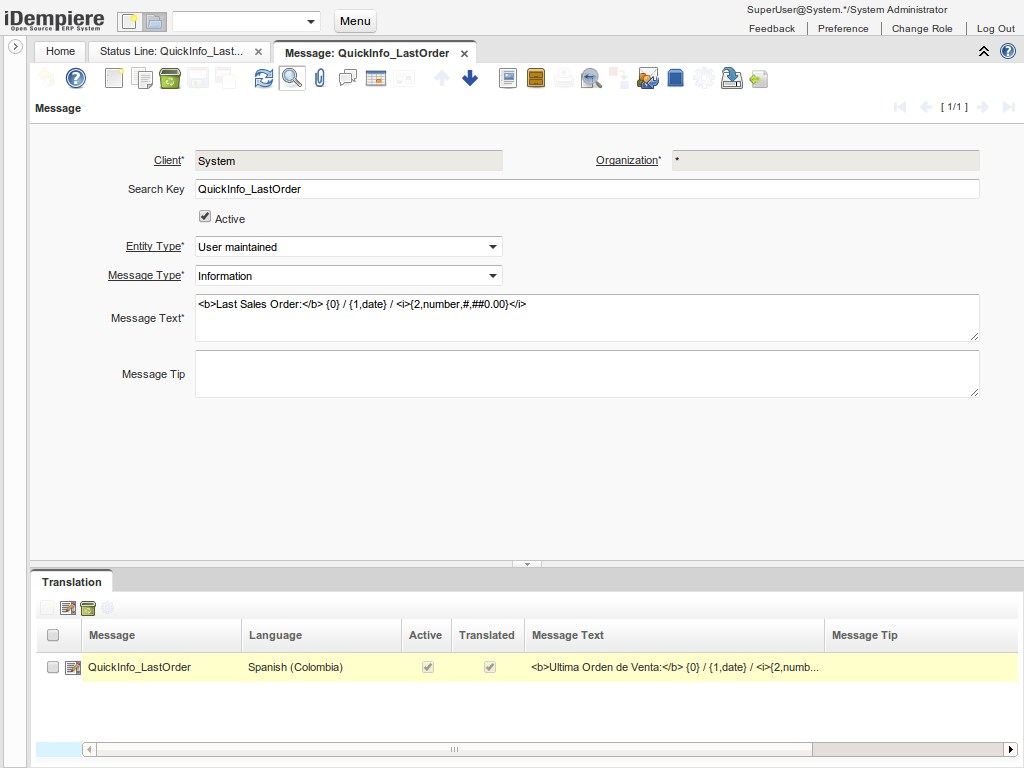Open the Menu button
Viewport: 1024px width, 768px height.
355,21
